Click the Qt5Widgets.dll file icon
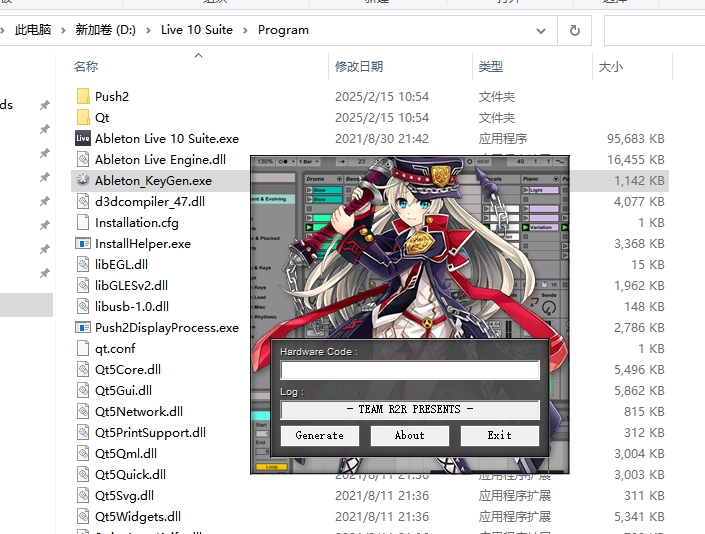Viewport: 705px width, 534px height. point(83,516)
